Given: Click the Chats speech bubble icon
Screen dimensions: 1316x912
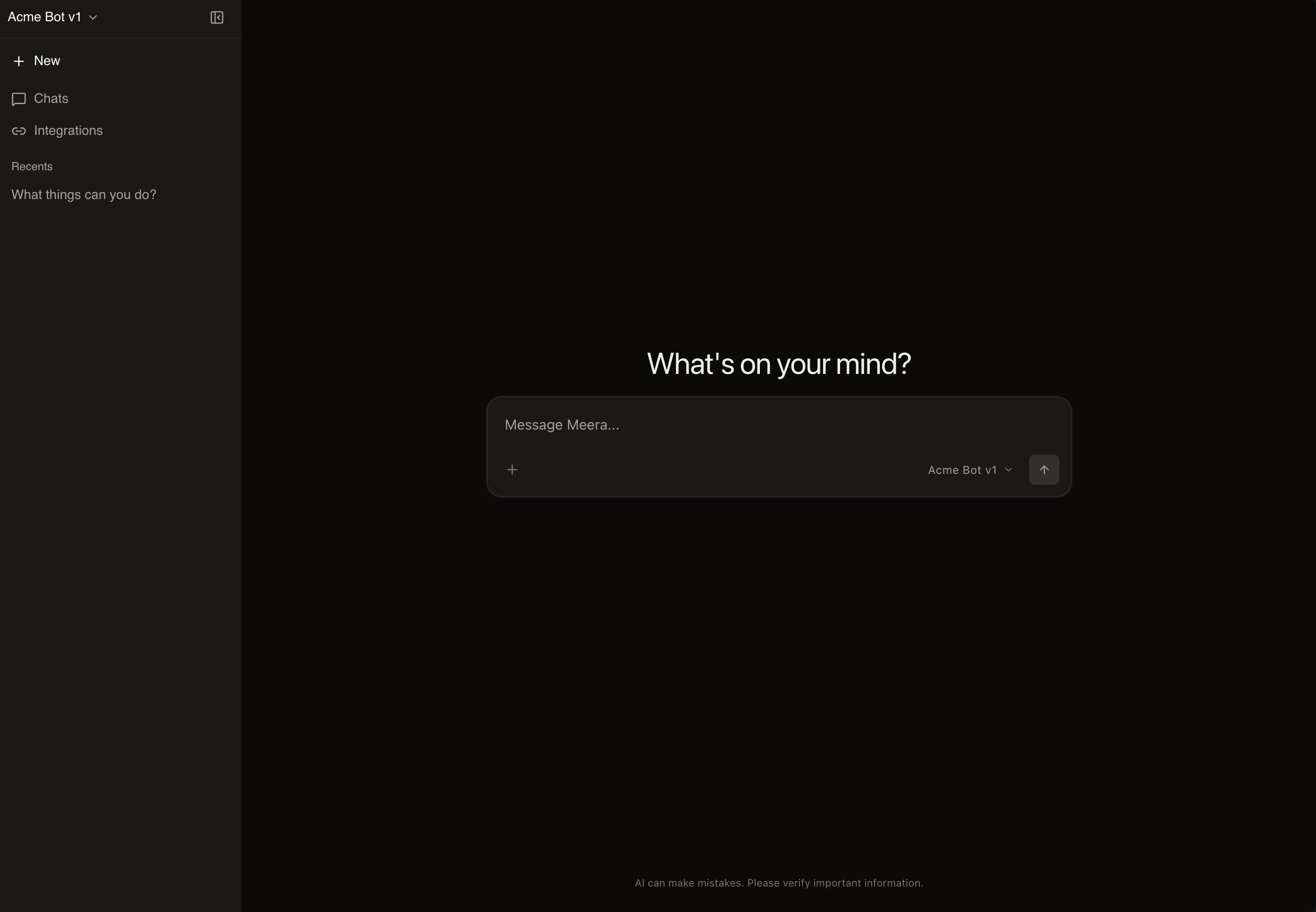Looking at the screenshot, I should (x=18, y=99).
